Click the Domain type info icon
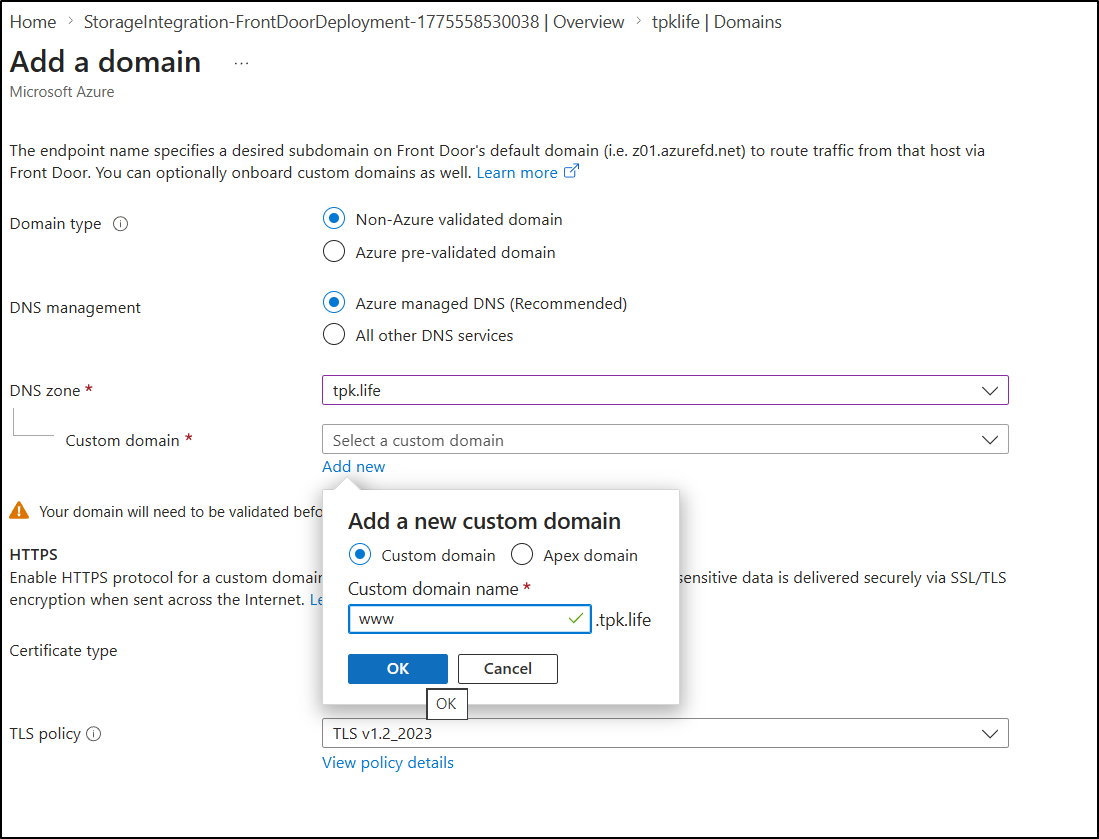This screenshot has height=839, width=1099. tap(121, 224)
